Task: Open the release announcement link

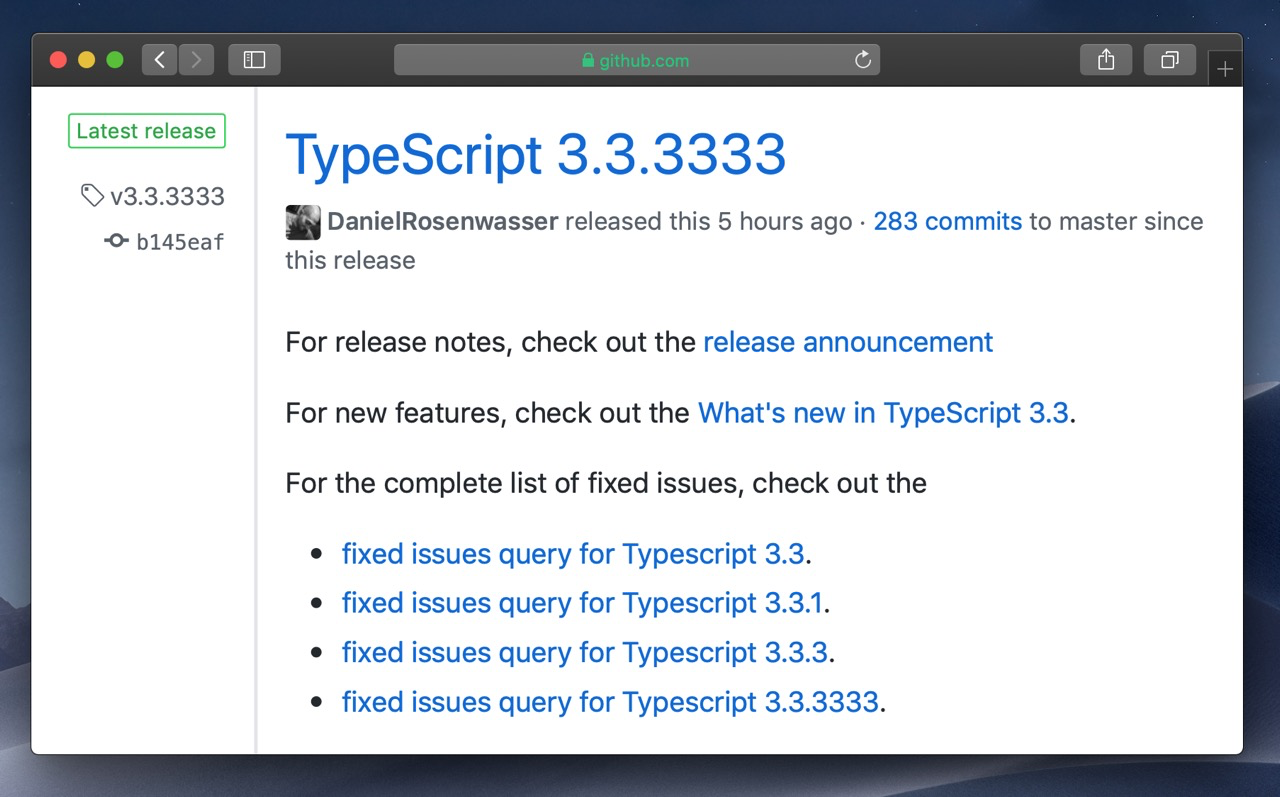Action: (848, 342)
